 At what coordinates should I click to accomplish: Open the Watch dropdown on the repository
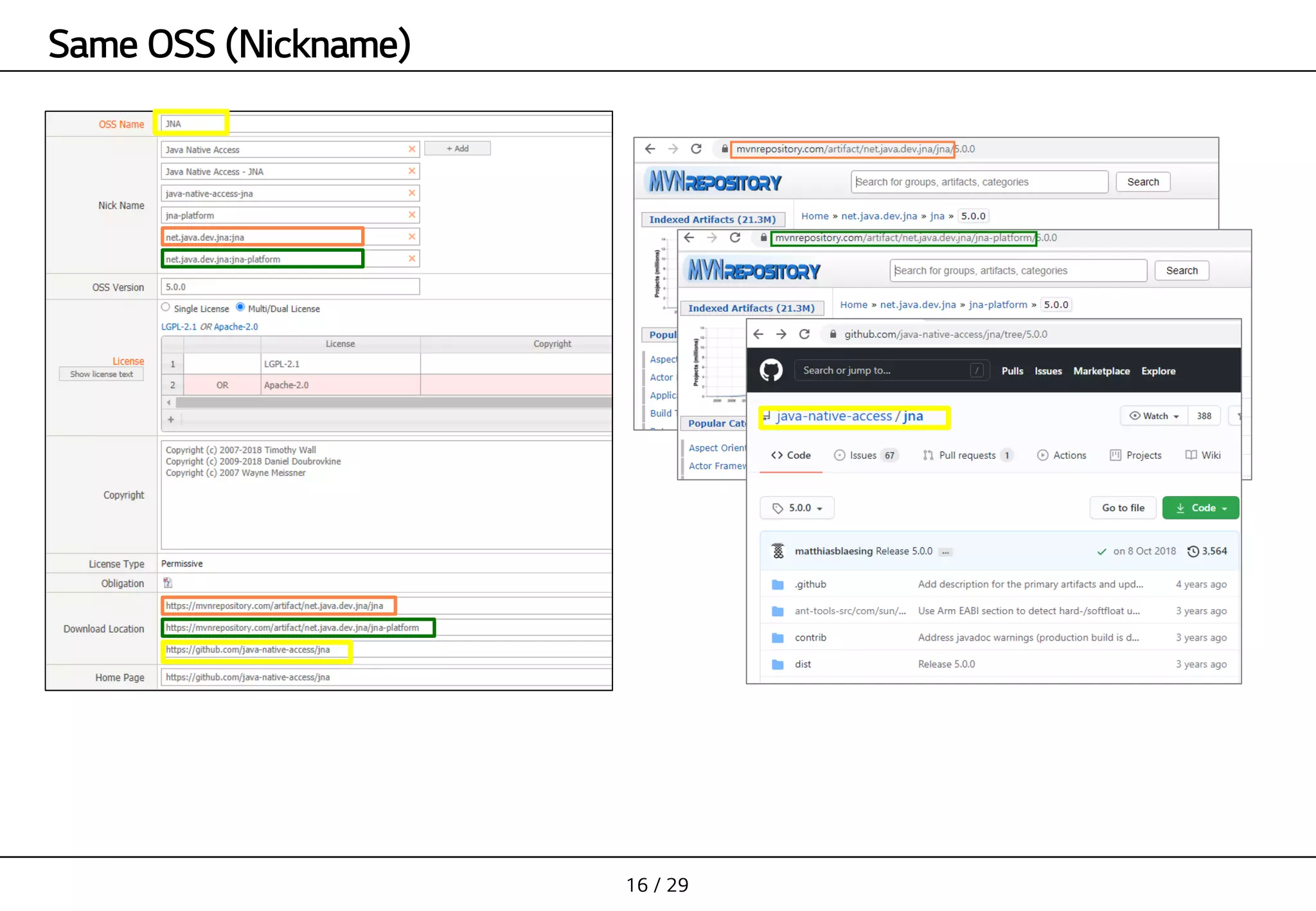coord(1154,416)
